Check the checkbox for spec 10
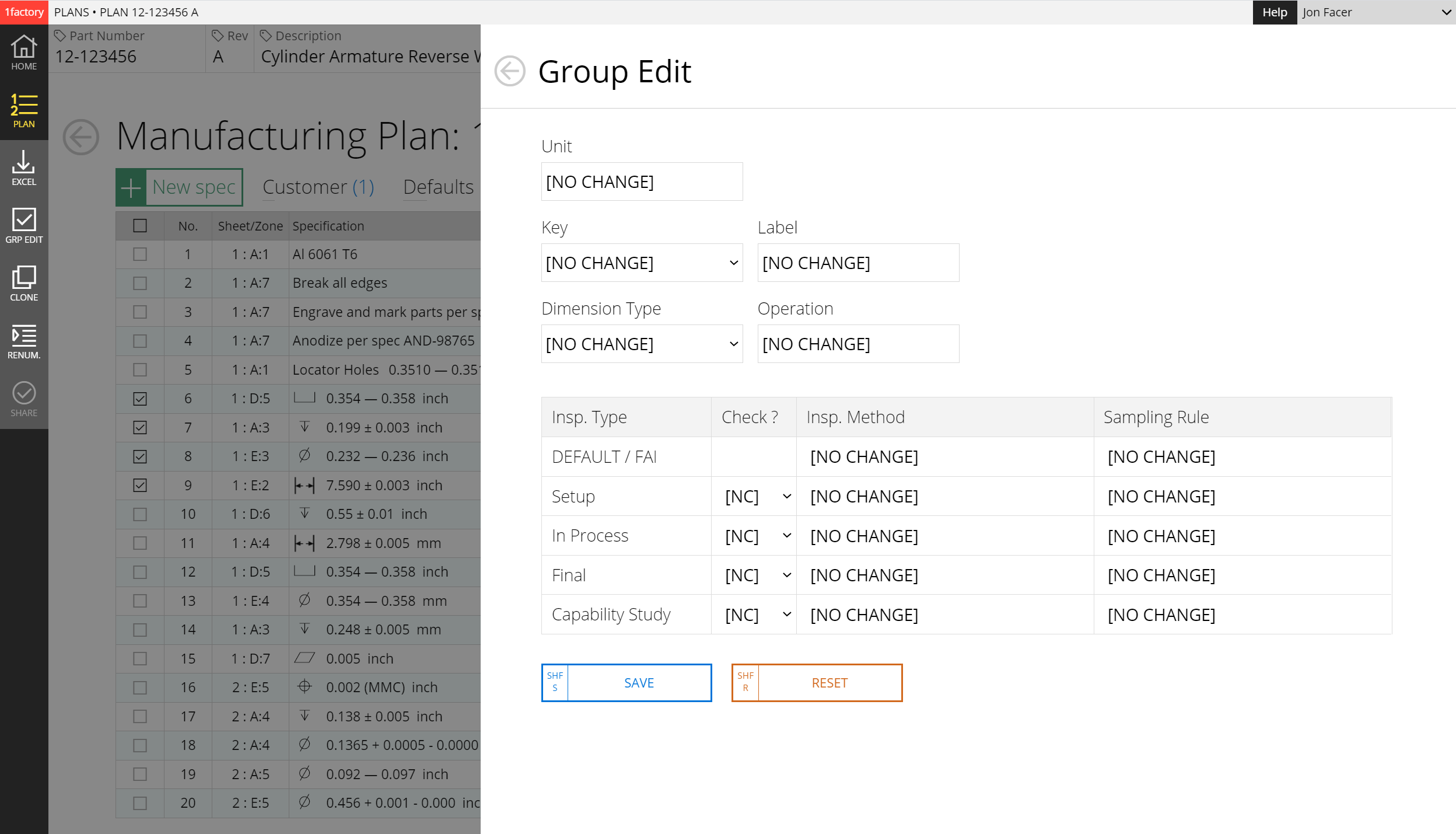Image resolution: width=1456 pixels, height=834 pixels. pos(140,514)
